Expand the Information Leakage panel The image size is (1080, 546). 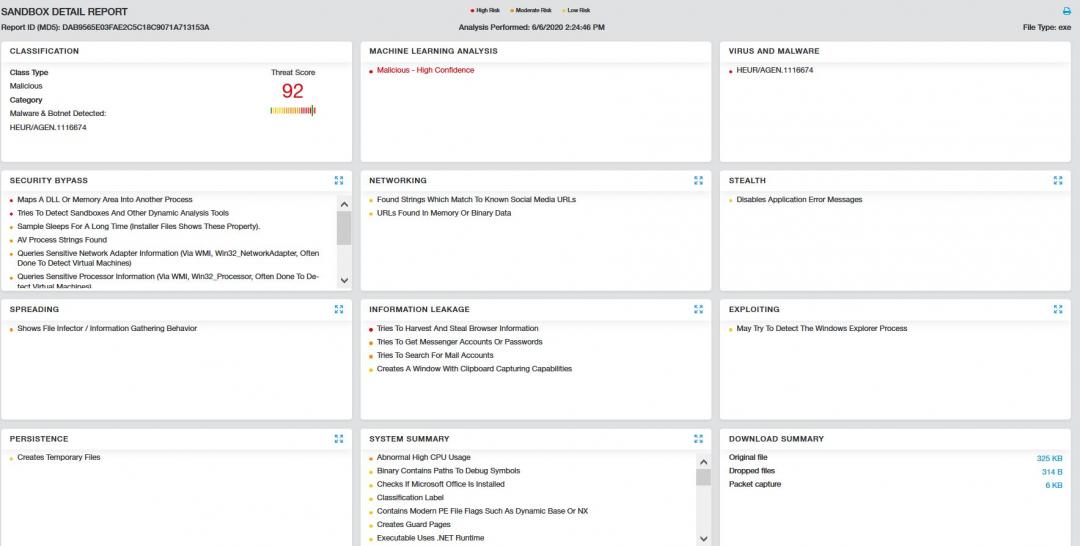point(698,310)
